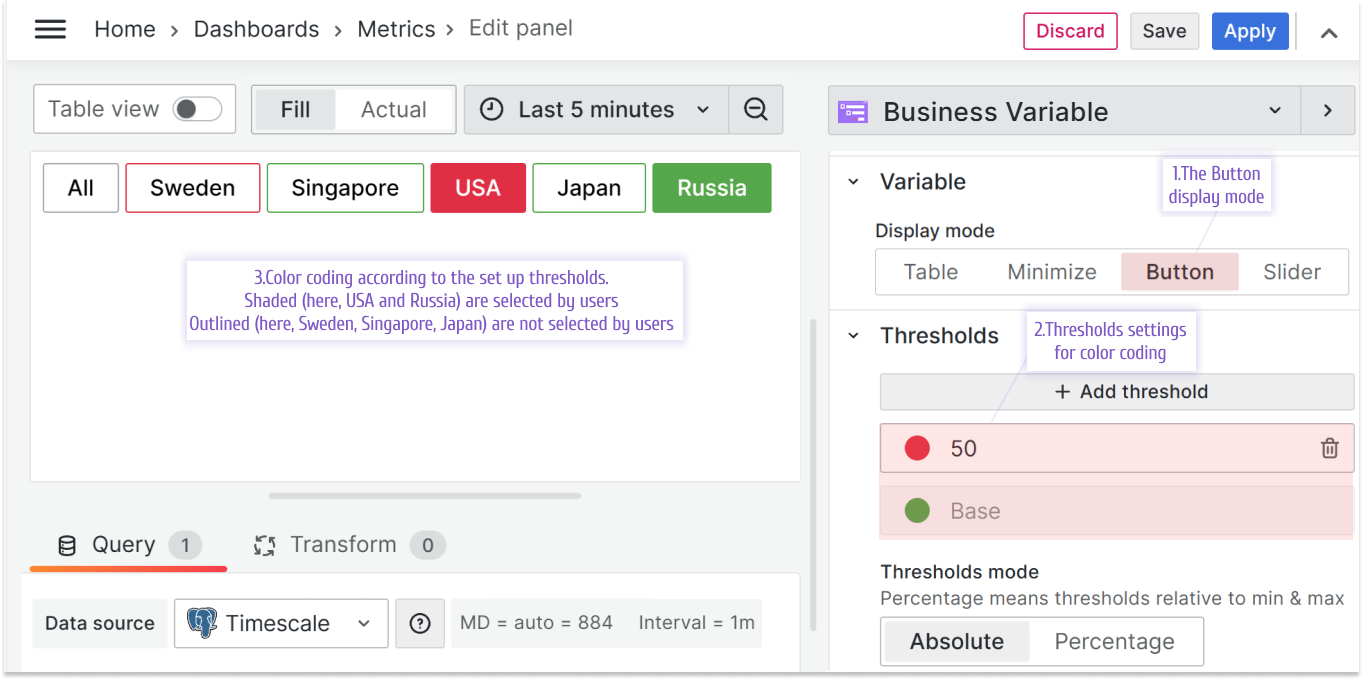Delete the 50 threshold using the trash icon
Image resolution: width=1363 pixels, height=680 pixels.
tap(1329, 448)
